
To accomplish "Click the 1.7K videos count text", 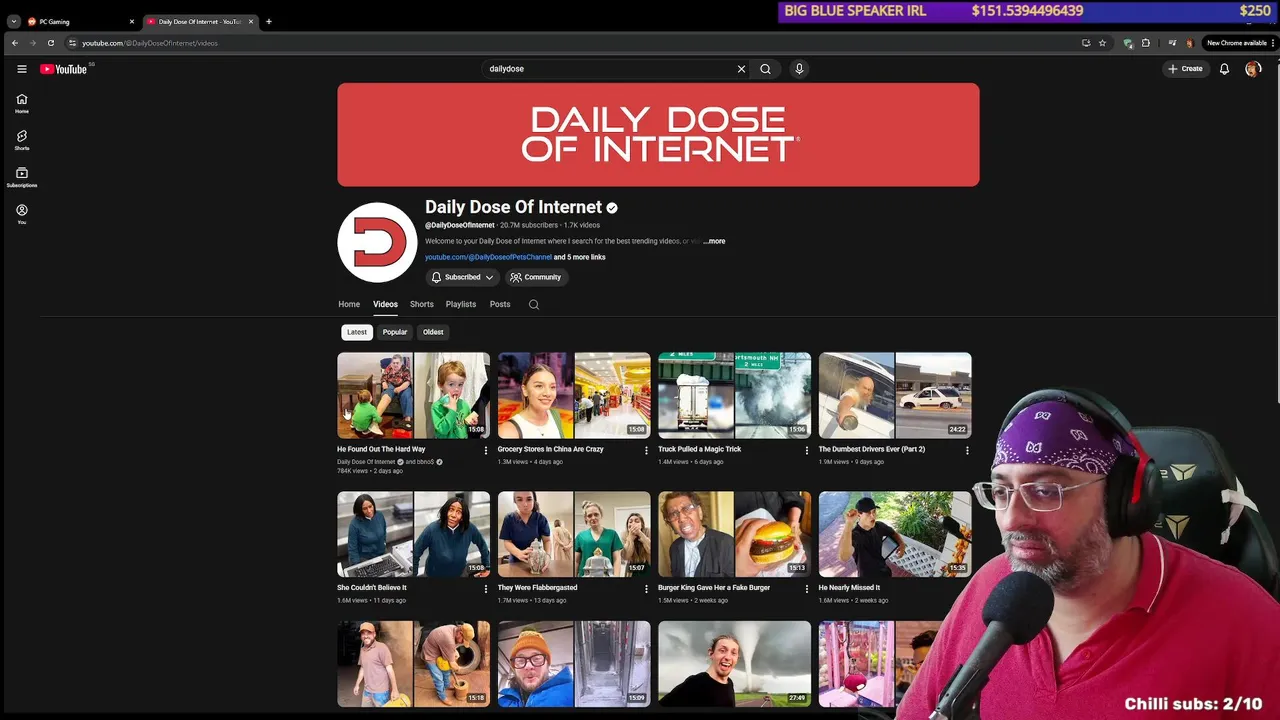I will click(582, 225).
